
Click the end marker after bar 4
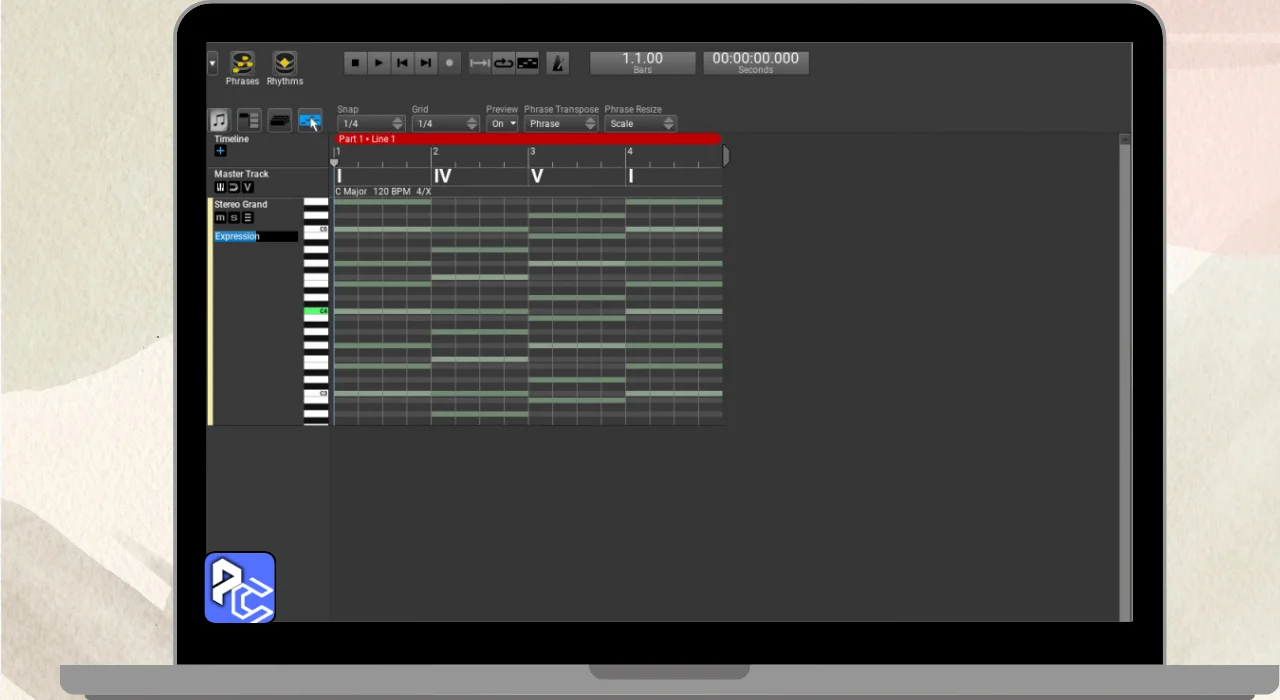tap(726, 156)
